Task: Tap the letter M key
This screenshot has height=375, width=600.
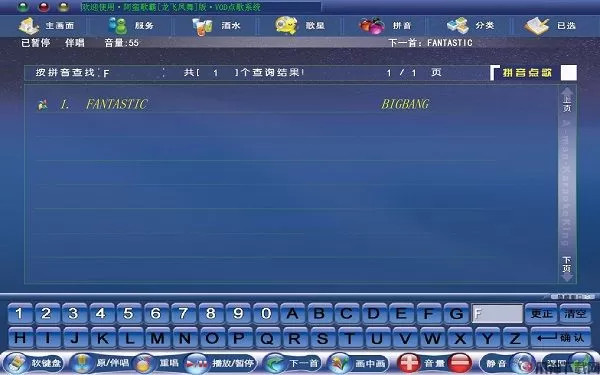Action: (x=157, y=338)
